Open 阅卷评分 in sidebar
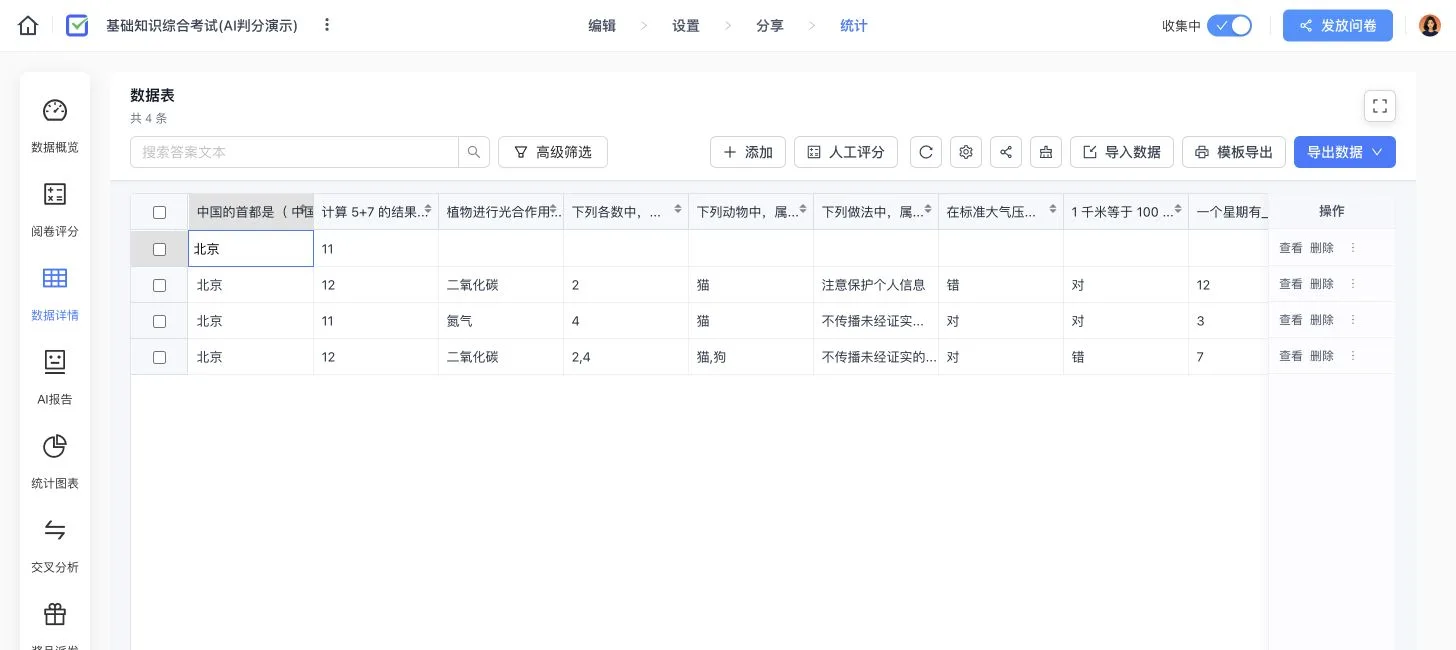Viewport: 1456px width, 650px height. tap(55, 209)
